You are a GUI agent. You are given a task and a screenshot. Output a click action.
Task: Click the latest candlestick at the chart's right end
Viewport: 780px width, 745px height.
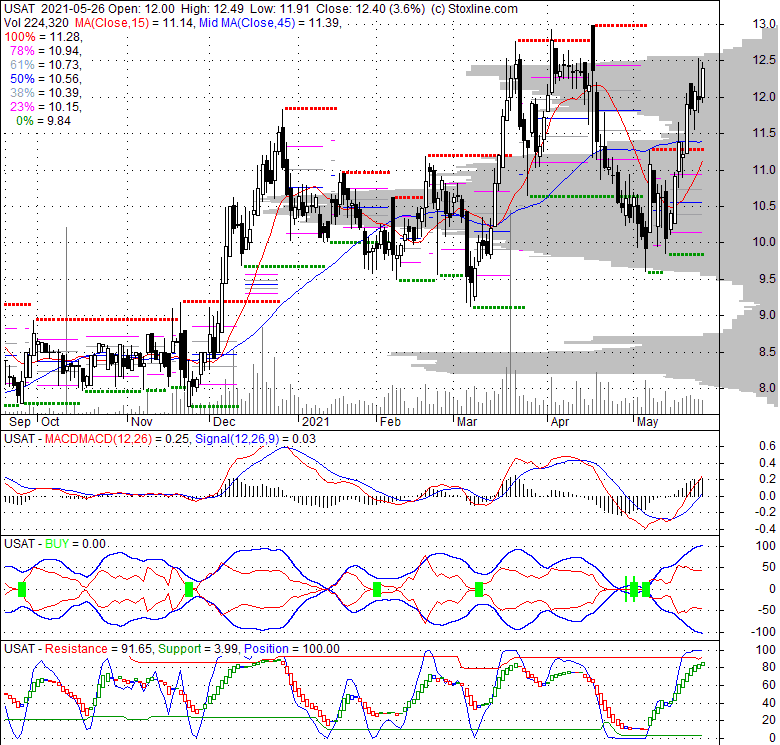tap(703, 82)
